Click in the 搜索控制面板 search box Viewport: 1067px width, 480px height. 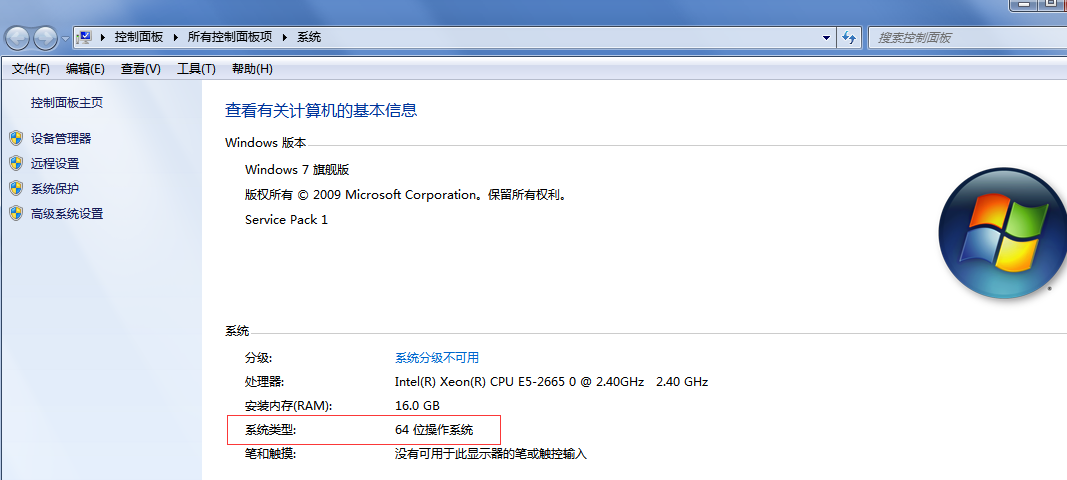coord(960,38)
